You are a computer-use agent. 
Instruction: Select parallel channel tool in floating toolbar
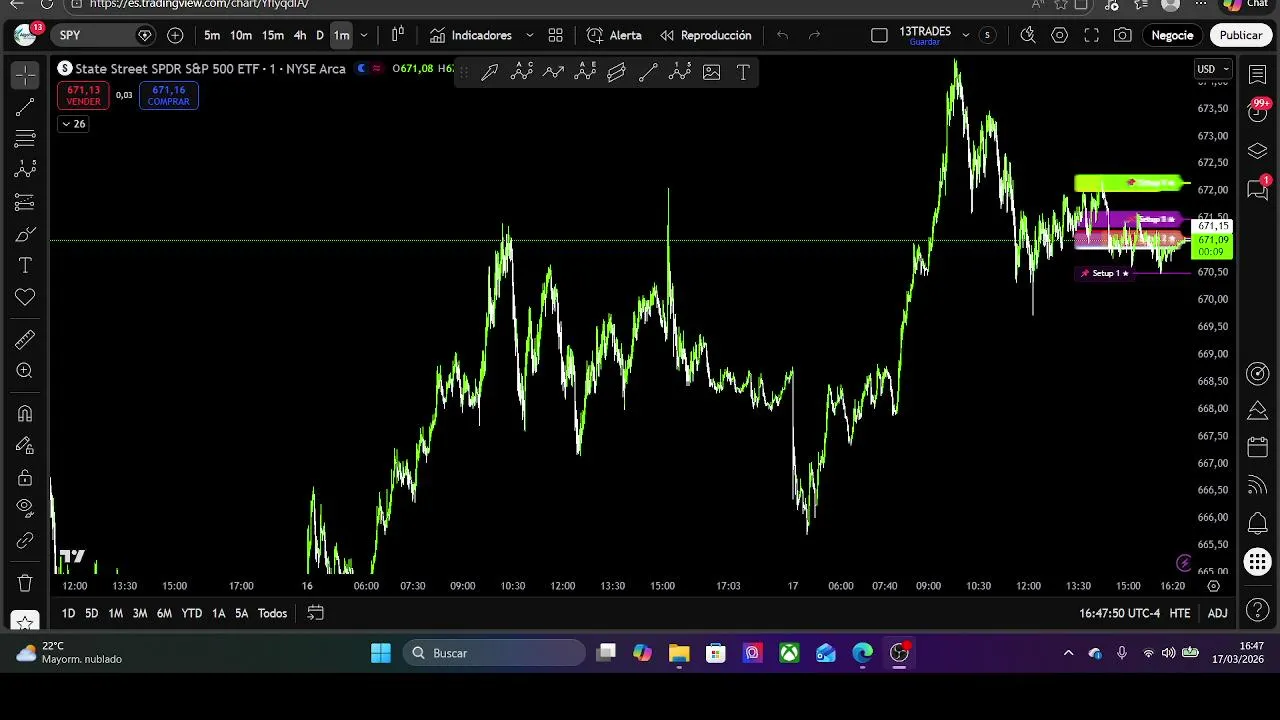coord(616,72)
